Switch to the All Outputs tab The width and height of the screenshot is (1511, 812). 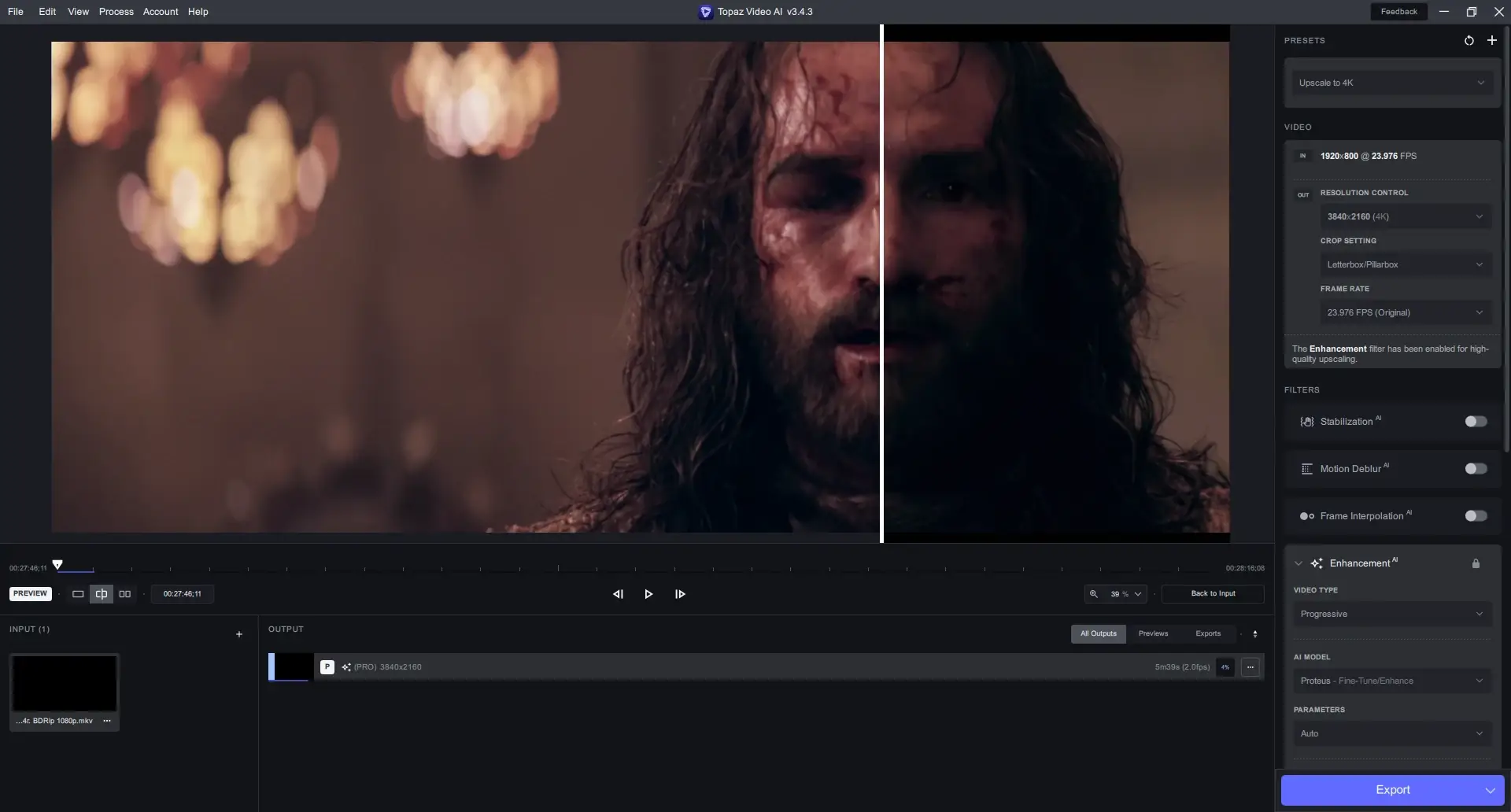(x=1098, y=634)
